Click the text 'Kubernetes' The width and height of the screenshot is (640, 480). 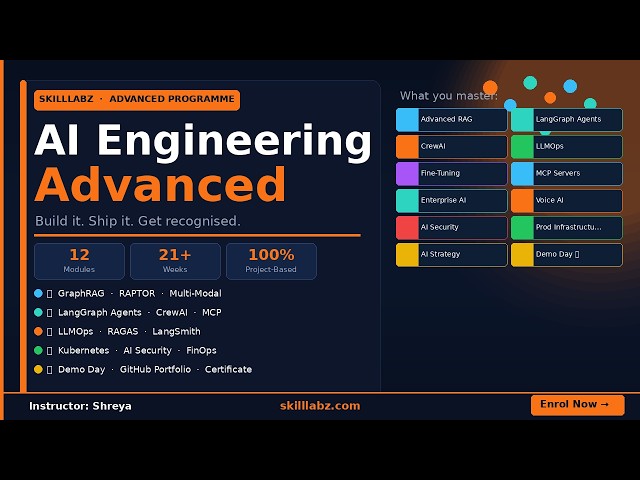83,351
